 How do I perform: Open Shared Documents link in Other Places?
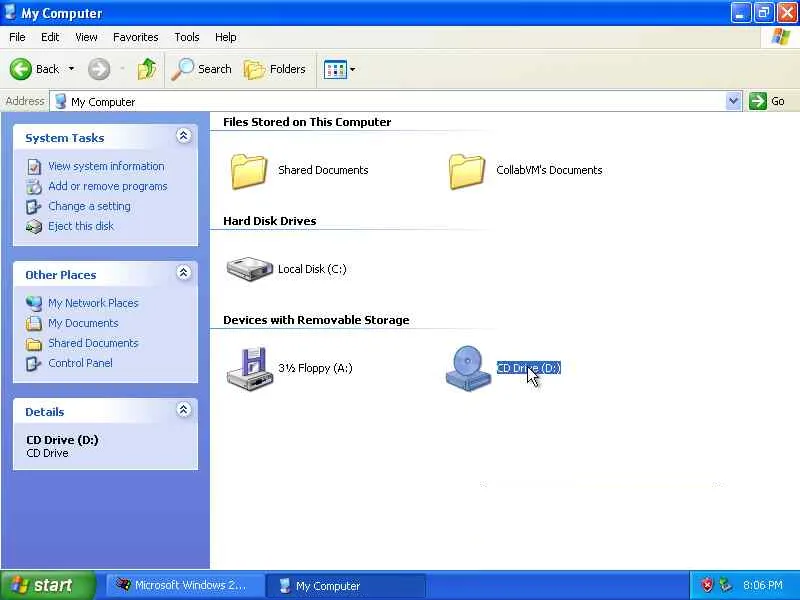point(93,343)
